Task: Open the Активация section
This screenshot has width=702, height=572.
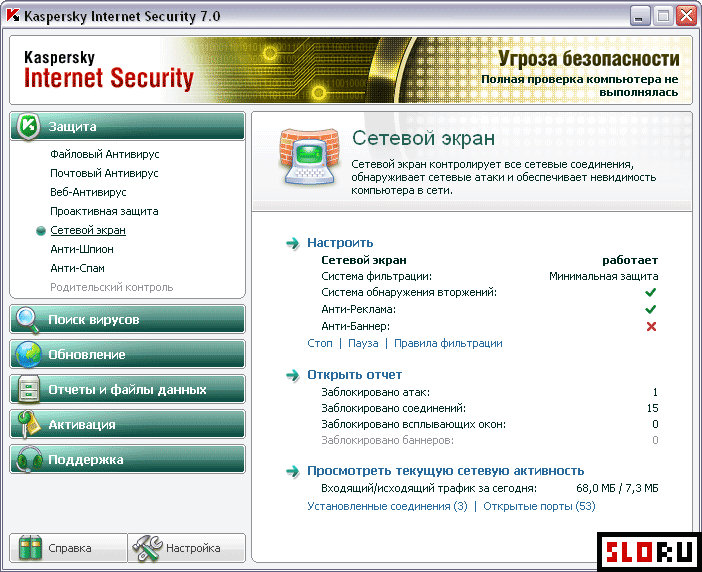Action: point(127,424)
